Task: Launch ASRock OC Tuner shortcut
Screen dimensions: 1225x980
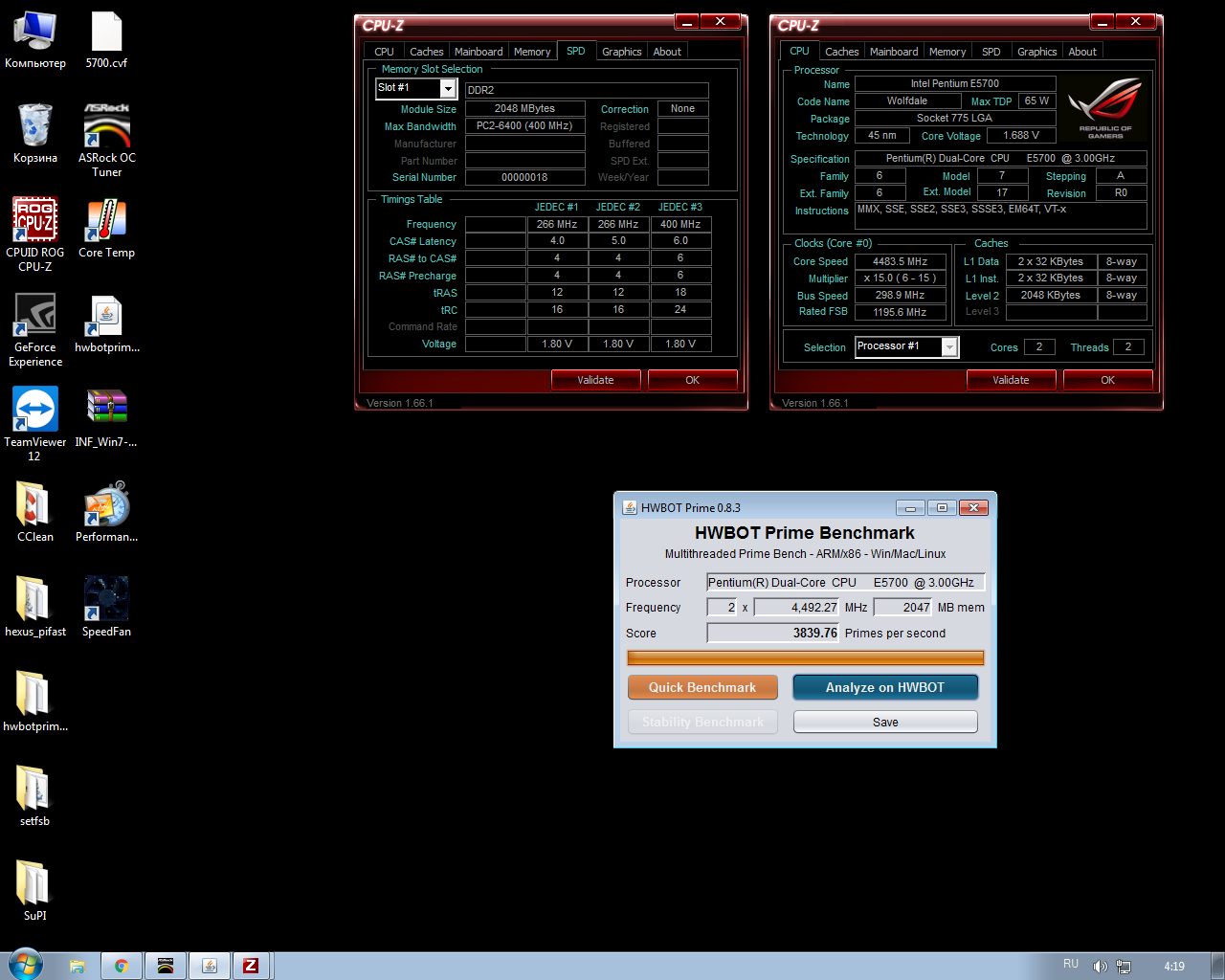Action: tap(106, 141)
